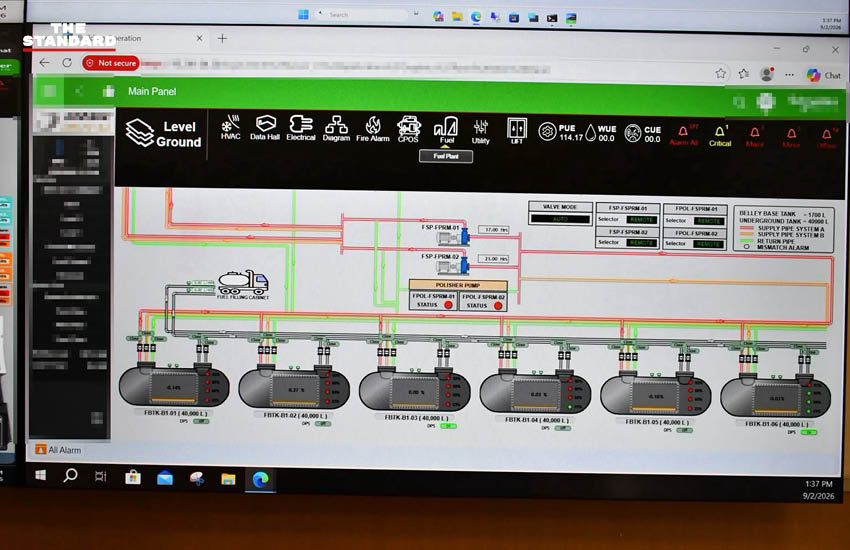850x550 pixels.
Task: Open the Alarm All bell
Action: click(x=684, y=135)
